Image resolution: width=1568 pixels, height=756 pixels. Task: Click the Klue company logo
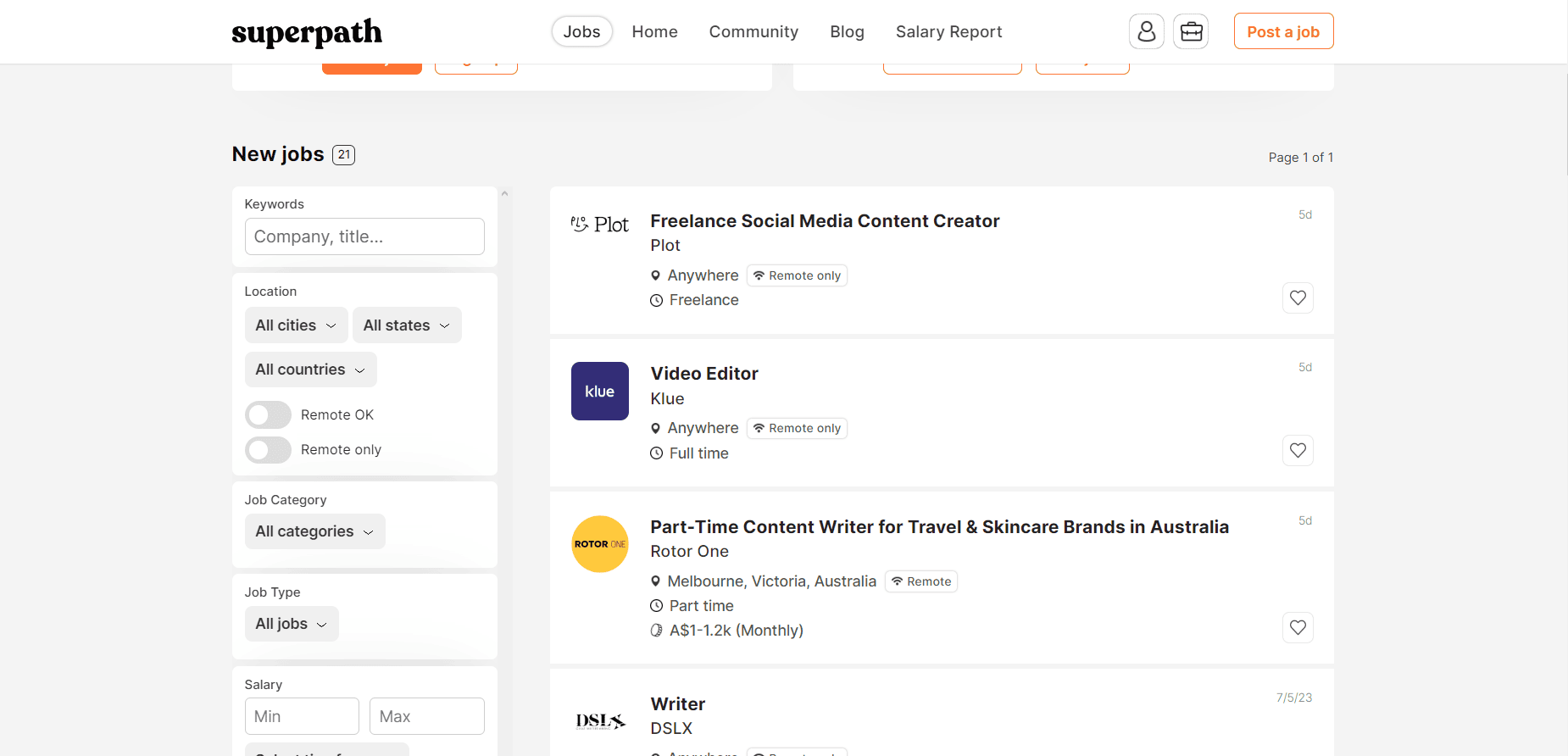click(x=600, y=391)
